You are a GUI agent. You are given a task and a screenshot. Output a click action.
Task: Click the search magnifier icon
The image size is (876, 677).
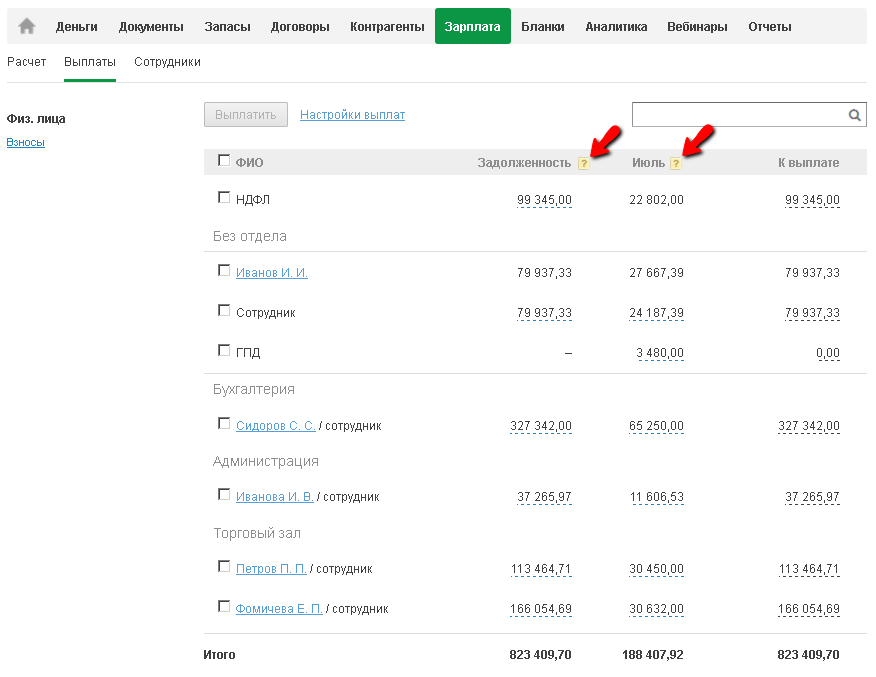pyautogui.click(x=855, y=115)
